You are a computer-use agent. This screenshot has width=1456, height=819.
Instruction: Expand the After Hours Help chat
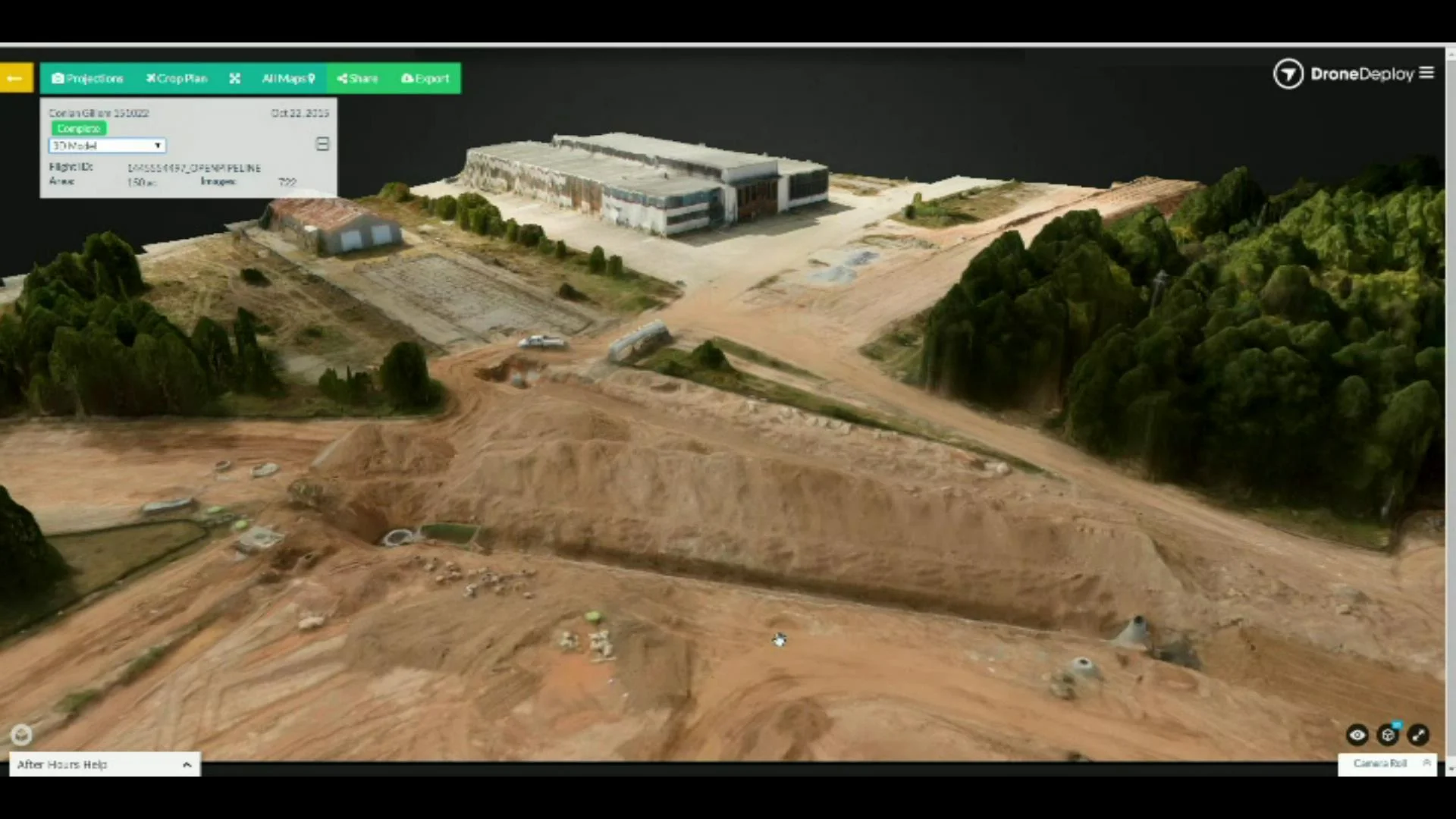pos(105,764)
